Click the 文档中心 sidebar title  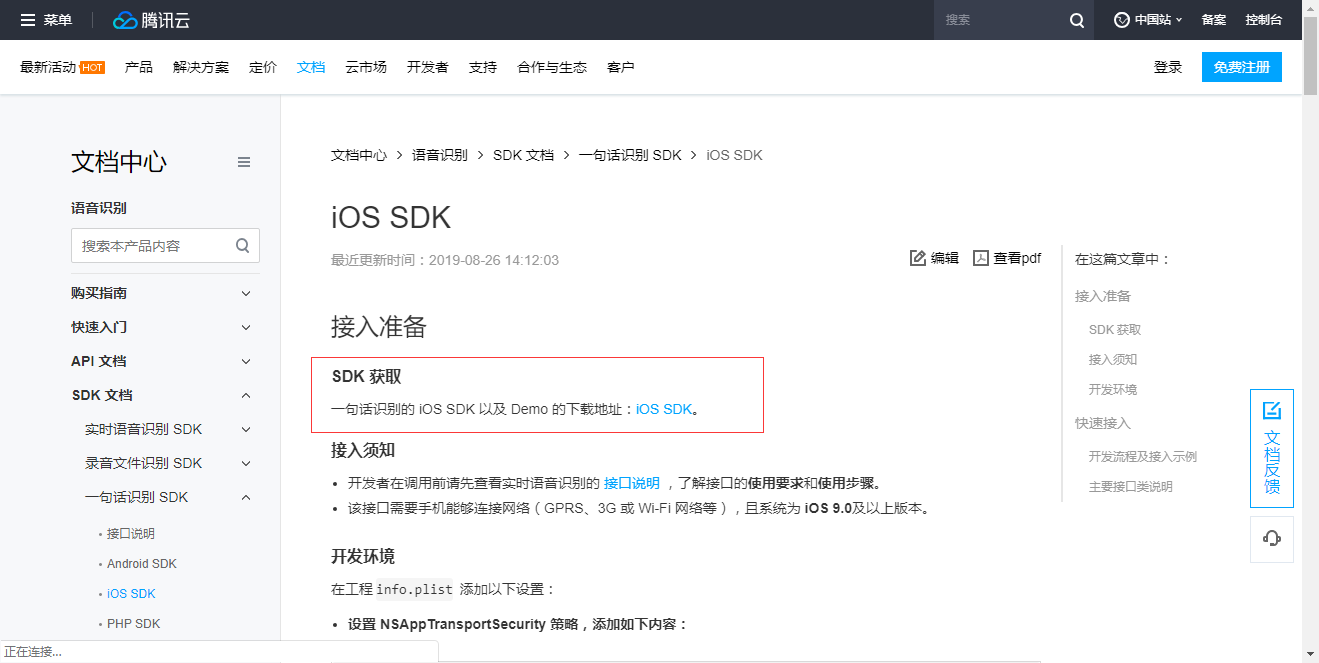click(x=119, y=162)
